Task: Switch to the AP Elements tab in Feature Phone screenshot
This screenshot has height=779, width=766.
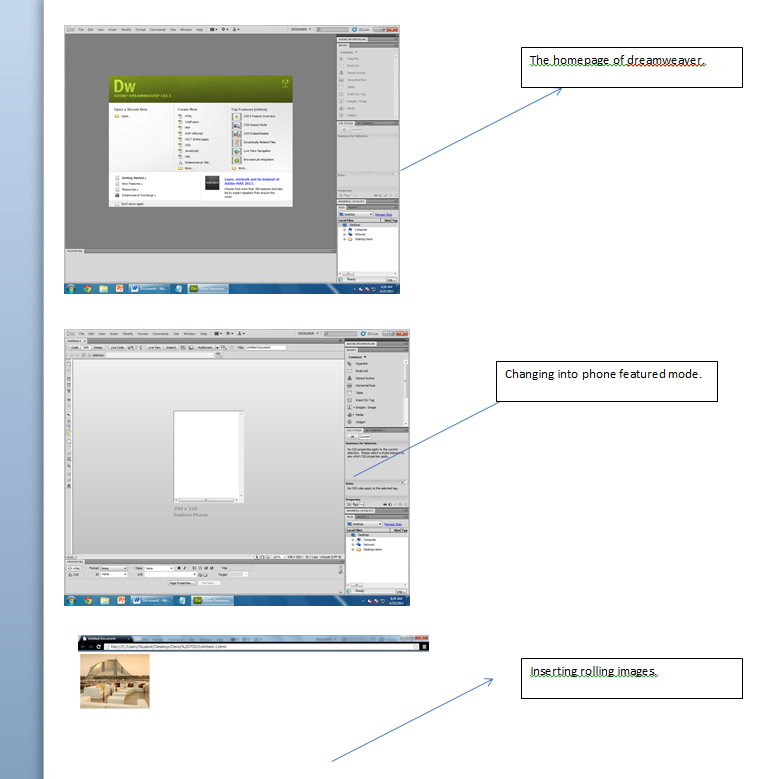Action: pyautogui.click(x=374, y=430)
